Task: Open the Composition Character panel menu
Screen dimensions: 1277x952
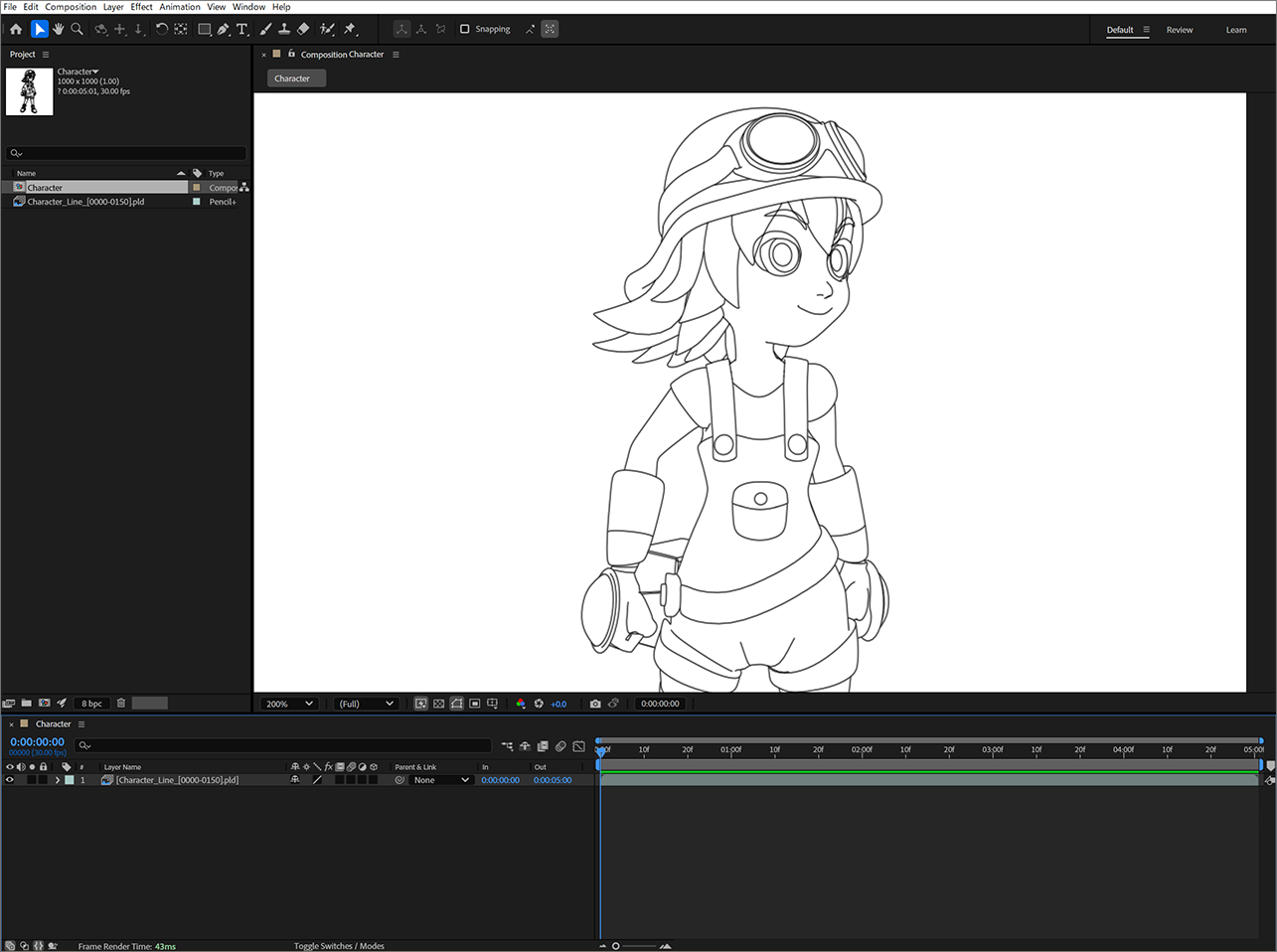Action: [x=396, y=55]
